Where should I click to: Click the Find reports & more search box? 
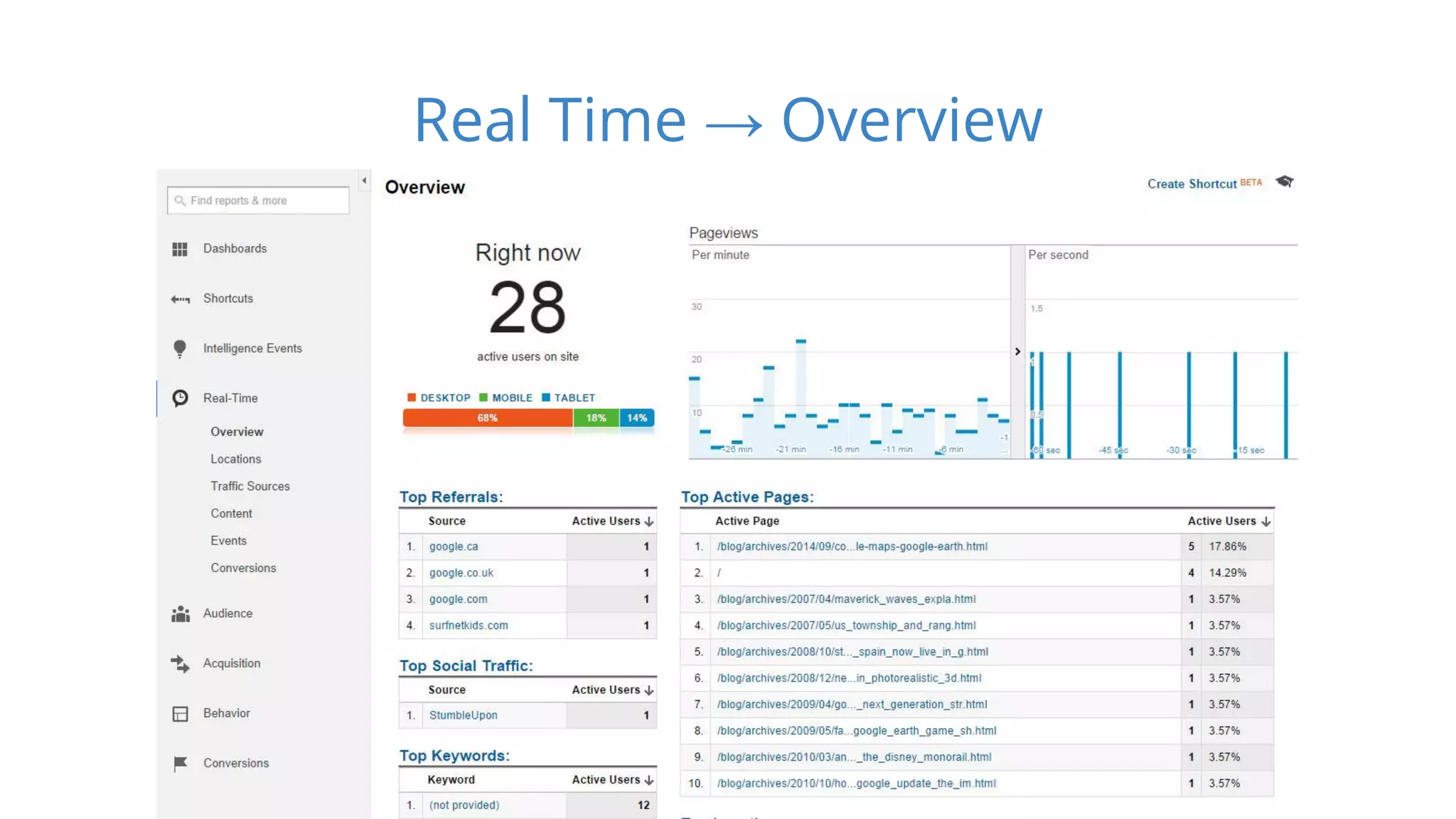point(258,200)
